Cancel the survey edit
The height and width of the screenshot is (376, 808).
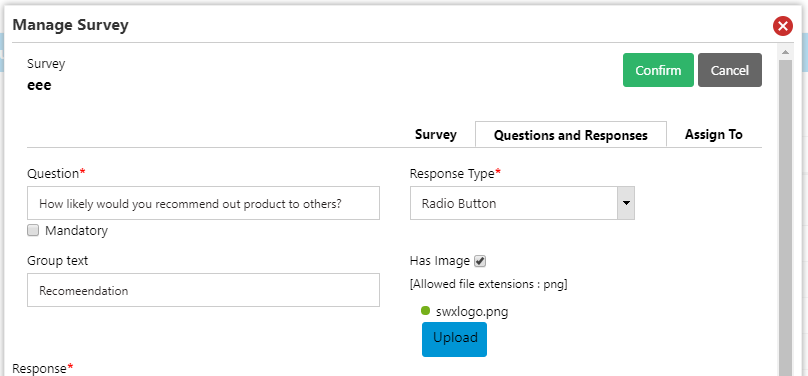pyautogui.click(x=730, y=70)
